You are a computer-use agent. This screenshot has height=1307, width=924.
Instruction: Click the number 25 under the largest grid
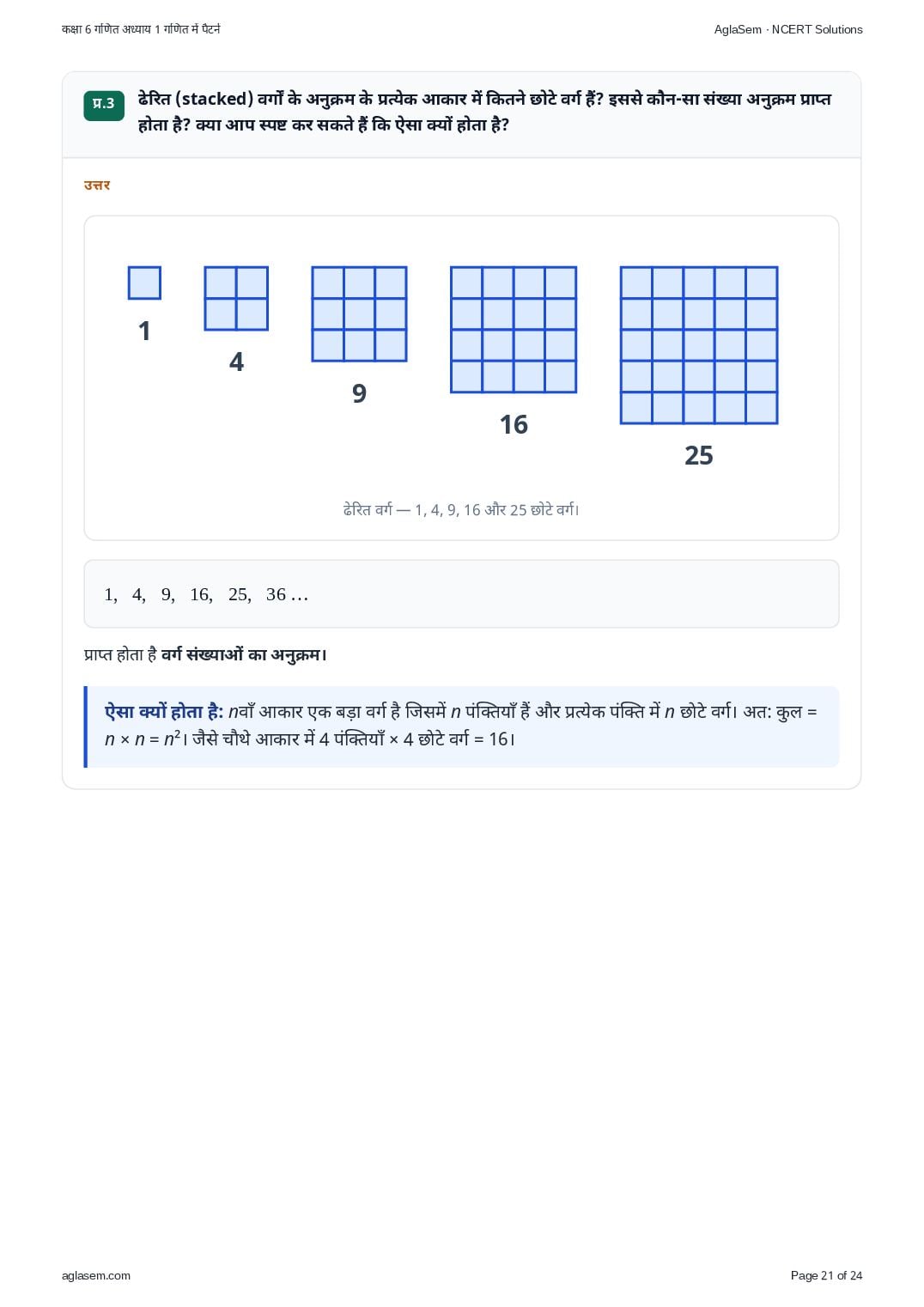[x=699, y=455]
